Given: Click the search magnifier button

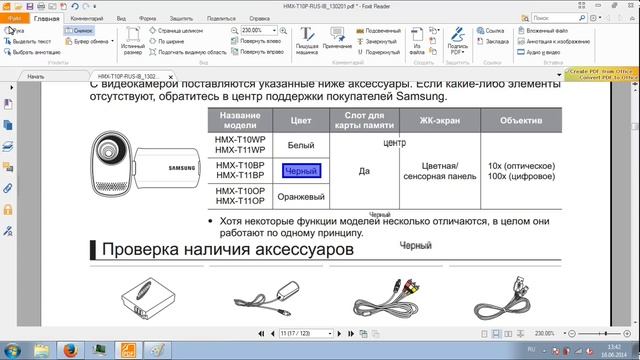Looking at the screenshot, I should [582, 18].
